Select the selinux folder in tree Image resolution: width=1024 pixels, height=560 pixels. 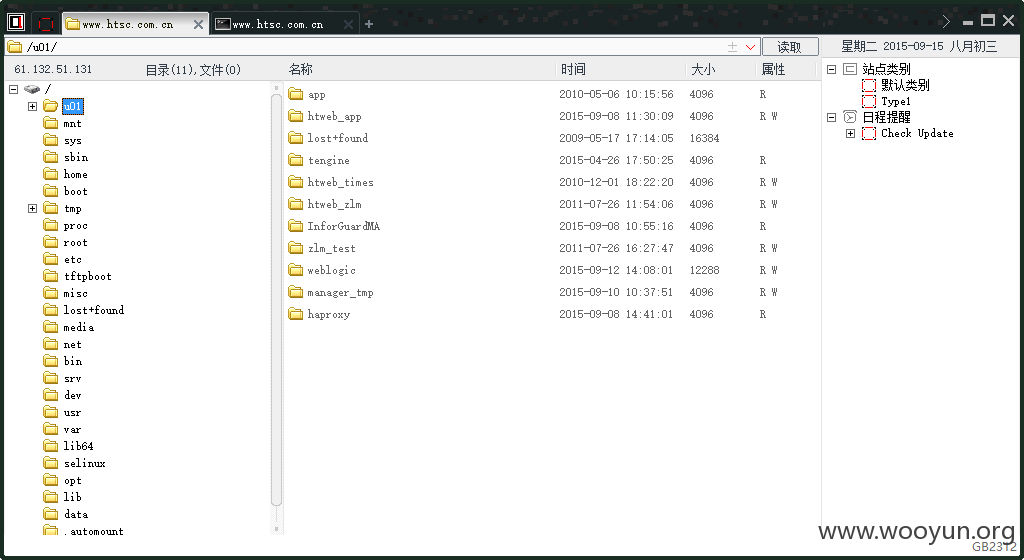click(85, 463)
